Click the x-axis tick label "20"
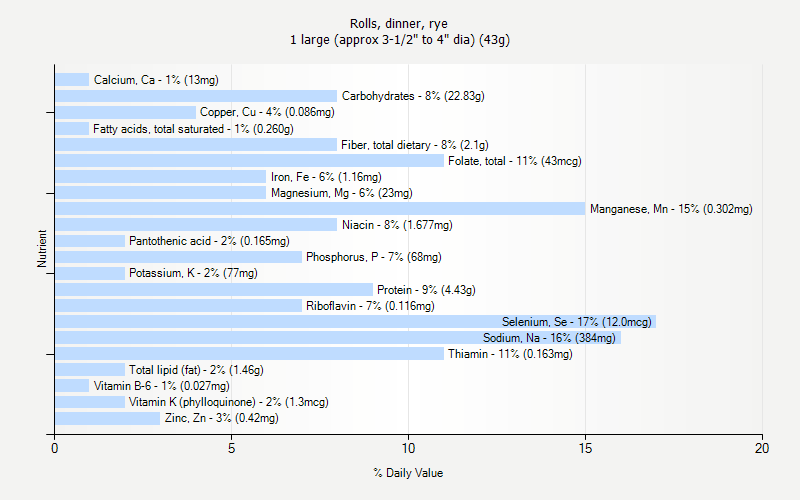800x500 pixels. 762,448
